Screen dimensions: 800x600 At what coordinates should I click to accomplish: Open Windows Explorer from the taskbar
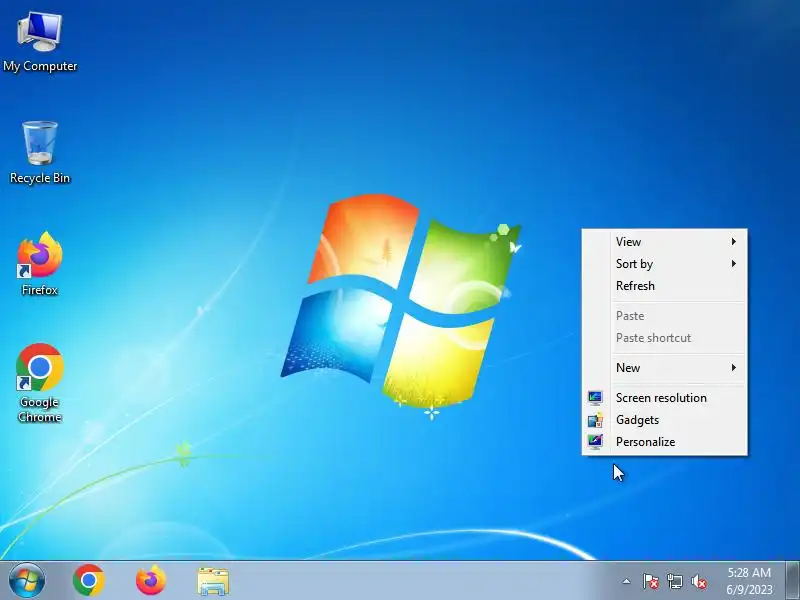(213, 581)
